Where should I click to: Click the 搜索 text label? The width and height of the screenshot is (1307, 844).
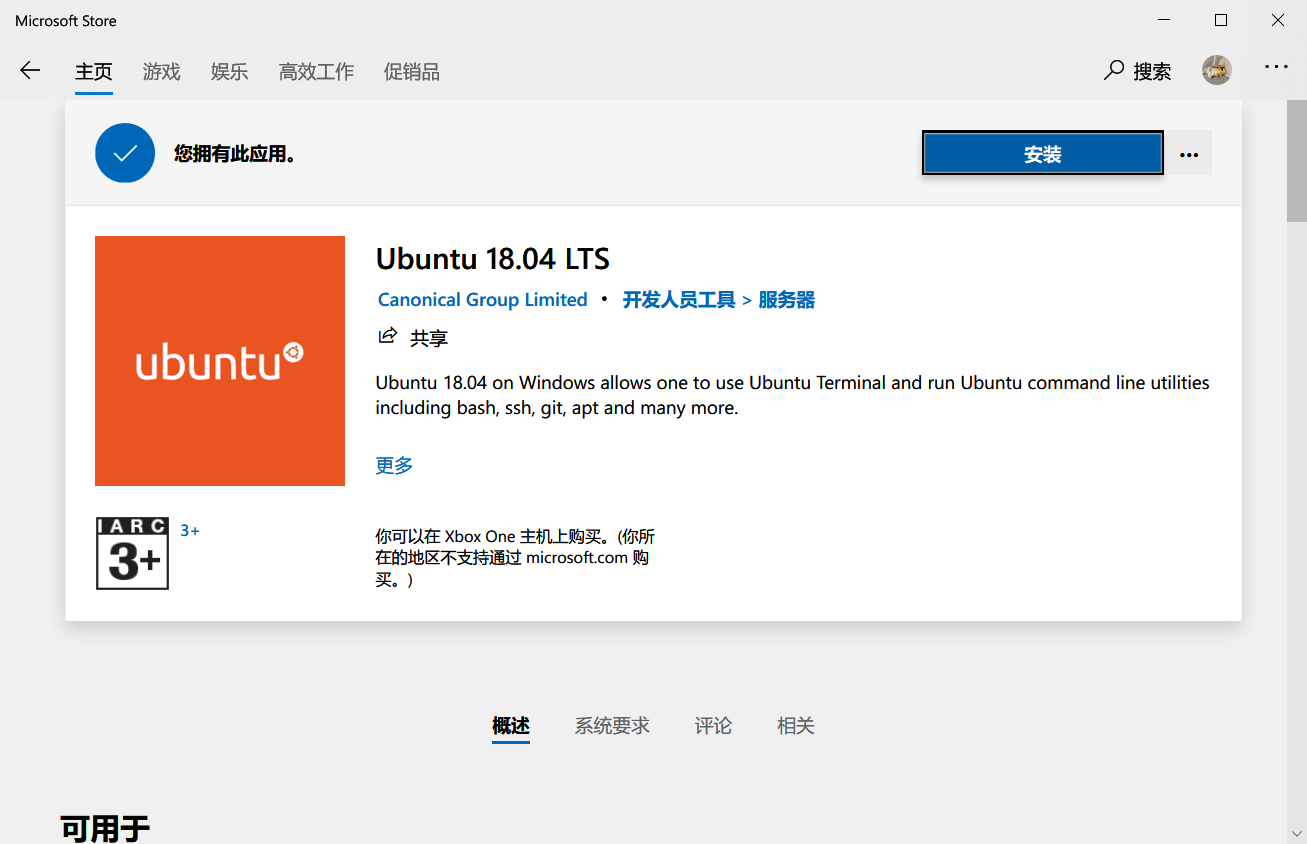tap(1152, 71)
